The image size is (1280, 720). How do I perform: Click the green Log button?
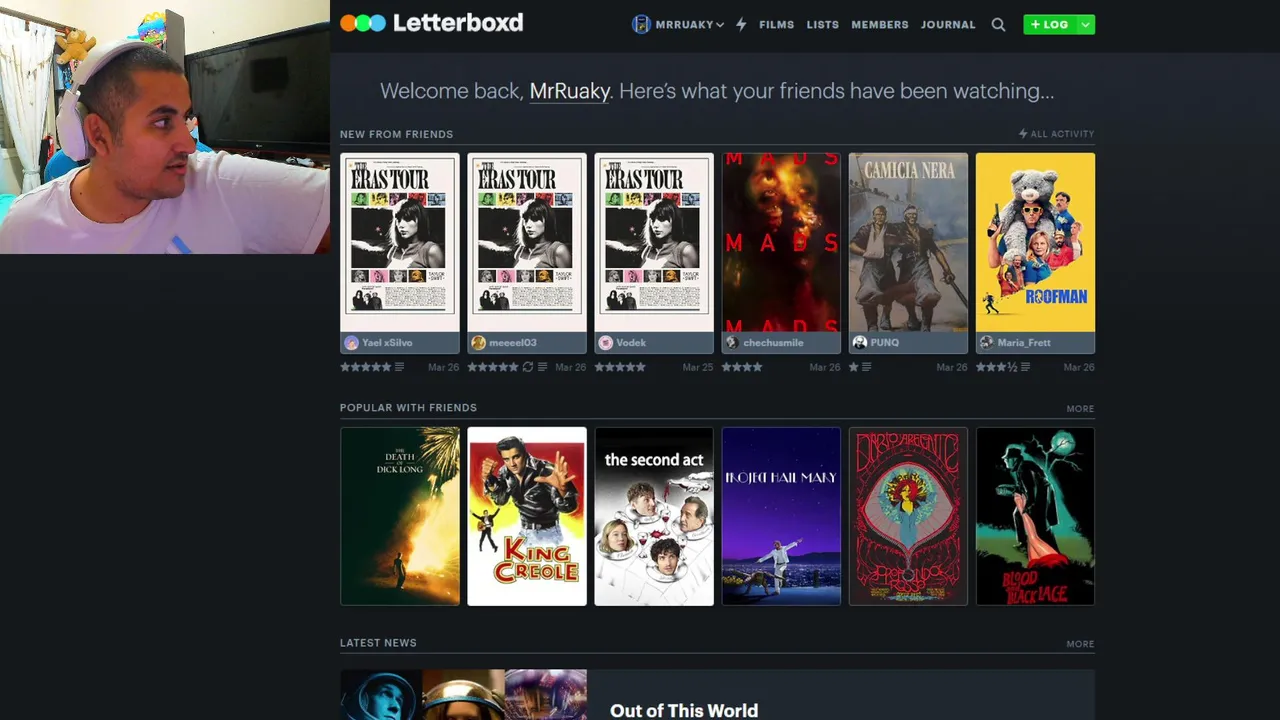click(1049, 24)
